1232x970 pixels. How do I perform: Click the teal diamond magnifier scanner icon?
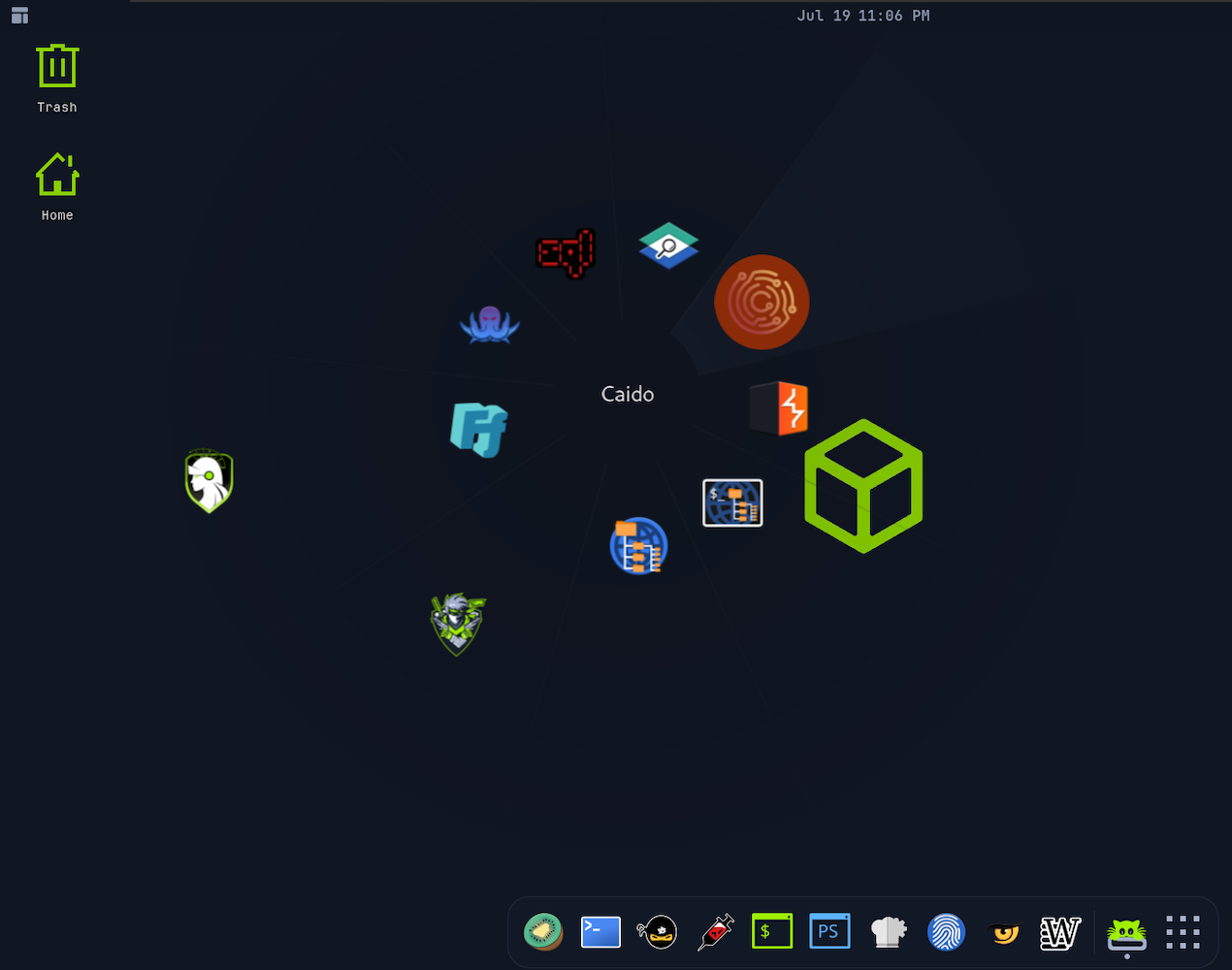[x=668, y=245]
